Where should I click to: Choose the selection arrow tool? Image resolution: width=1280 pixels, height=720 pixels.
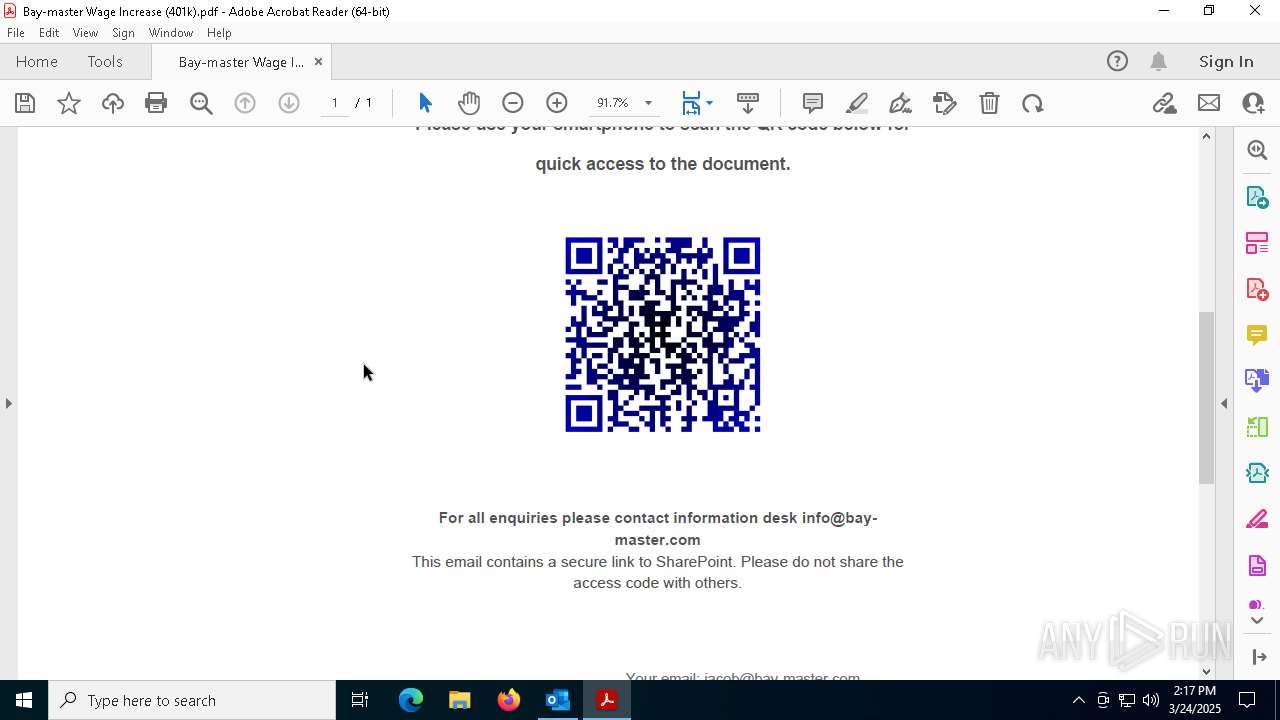click(x=425, y=103)
